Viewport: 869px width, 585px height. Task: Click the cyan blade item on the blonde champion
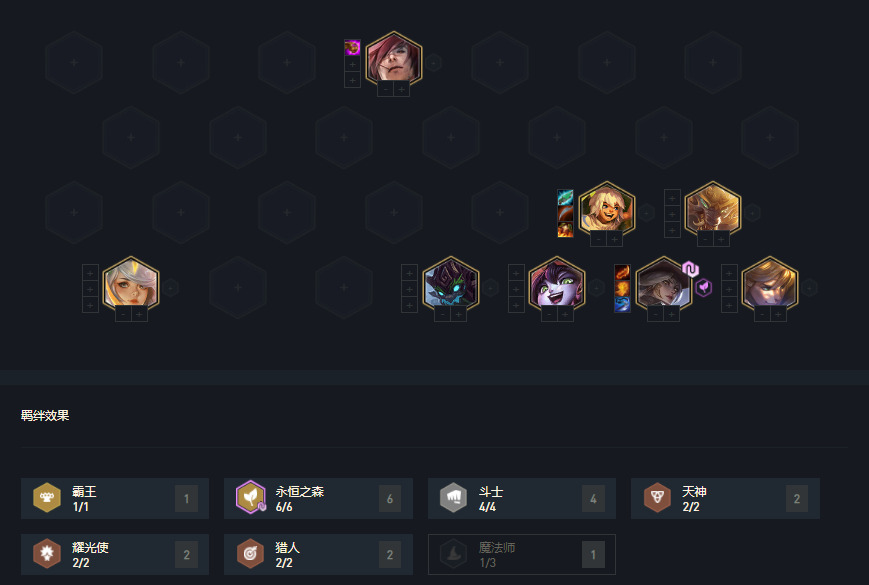pyautogui.click(x=565, y=197)
